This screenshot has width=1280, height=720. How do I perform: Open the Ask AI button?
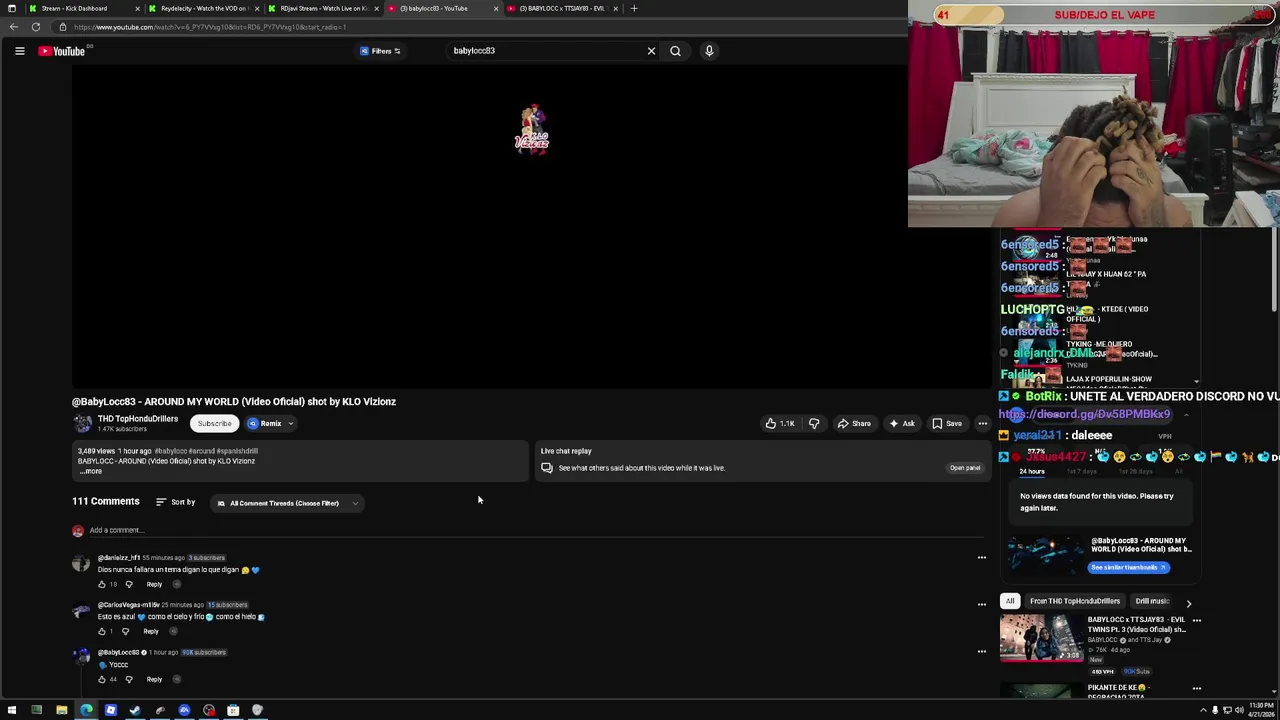(902, 423)
